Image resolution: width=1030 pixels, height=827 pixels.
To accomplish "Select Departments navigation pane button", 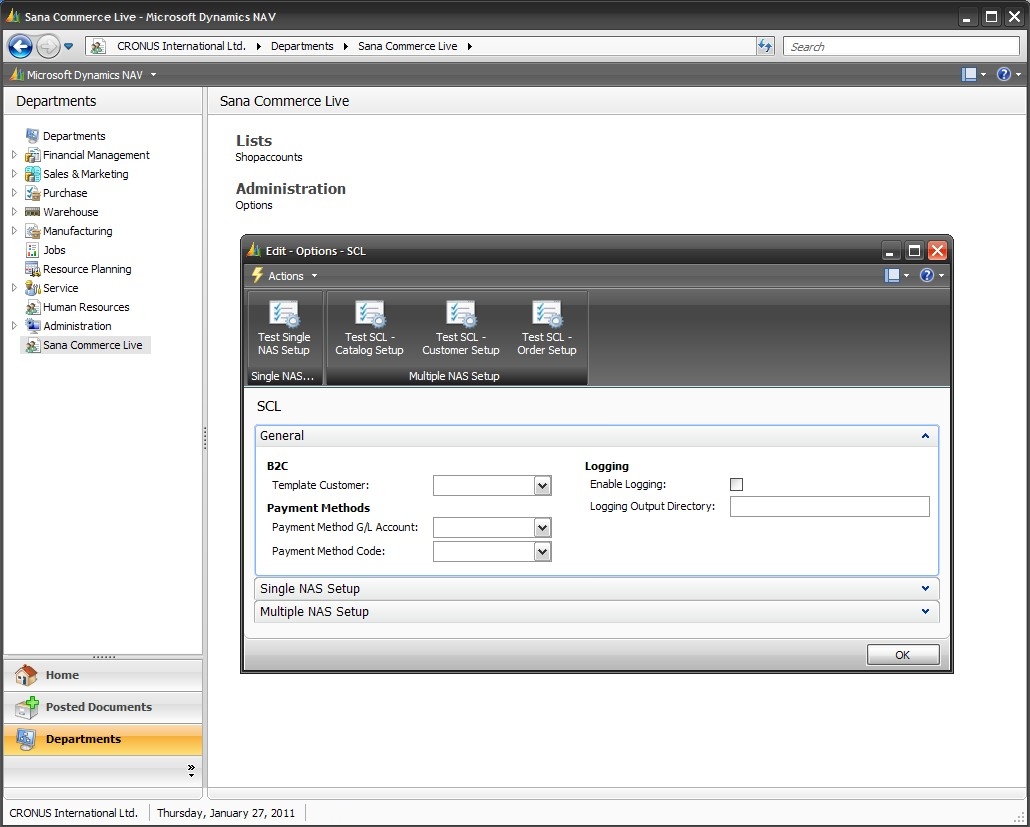I will (x=103, y=739).
